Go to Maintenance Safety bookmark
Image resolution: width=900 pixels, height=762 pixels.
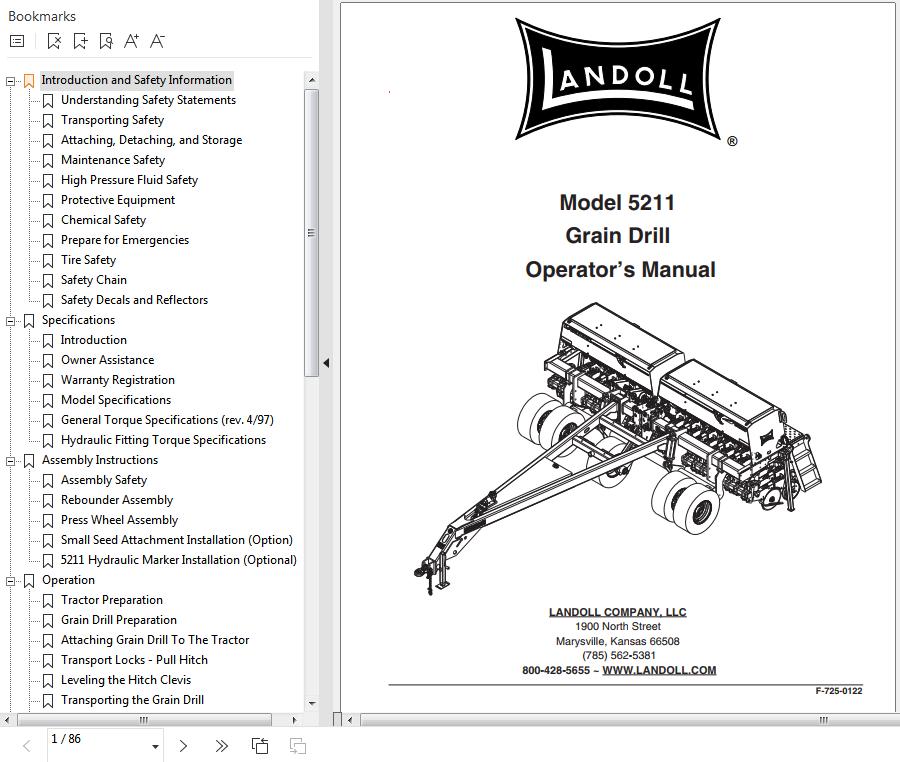pos(113,160)
